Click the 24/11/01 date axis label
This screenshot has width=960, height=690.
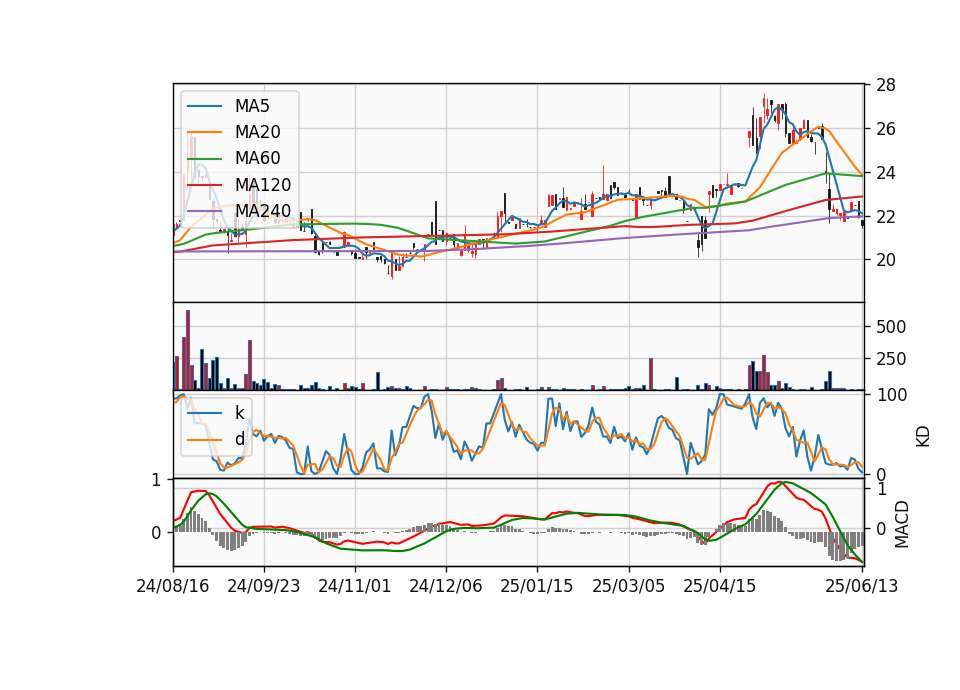pos(354,586)
